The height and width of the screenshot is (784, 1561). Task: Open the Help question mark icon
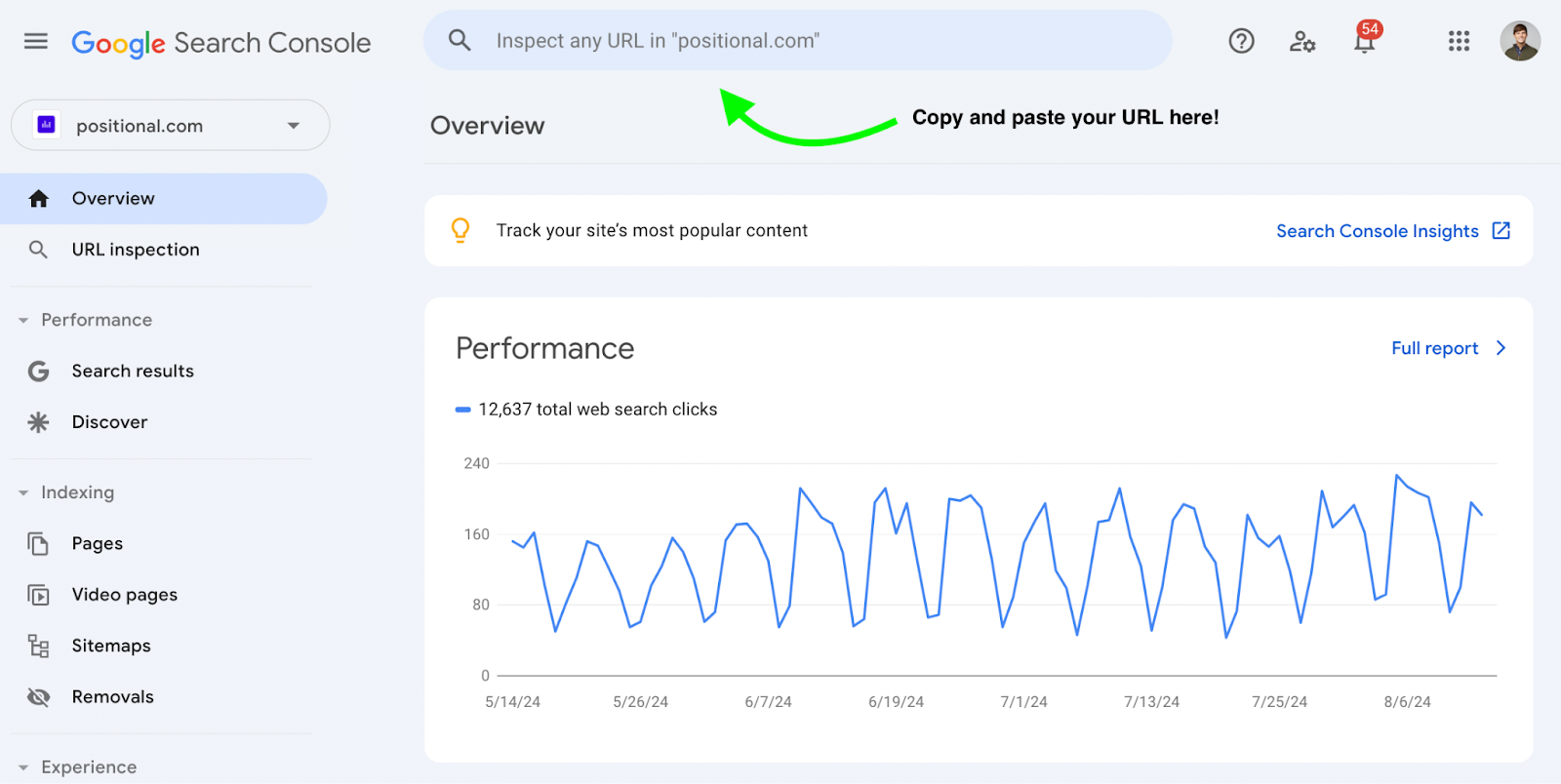click(1241, 41)
